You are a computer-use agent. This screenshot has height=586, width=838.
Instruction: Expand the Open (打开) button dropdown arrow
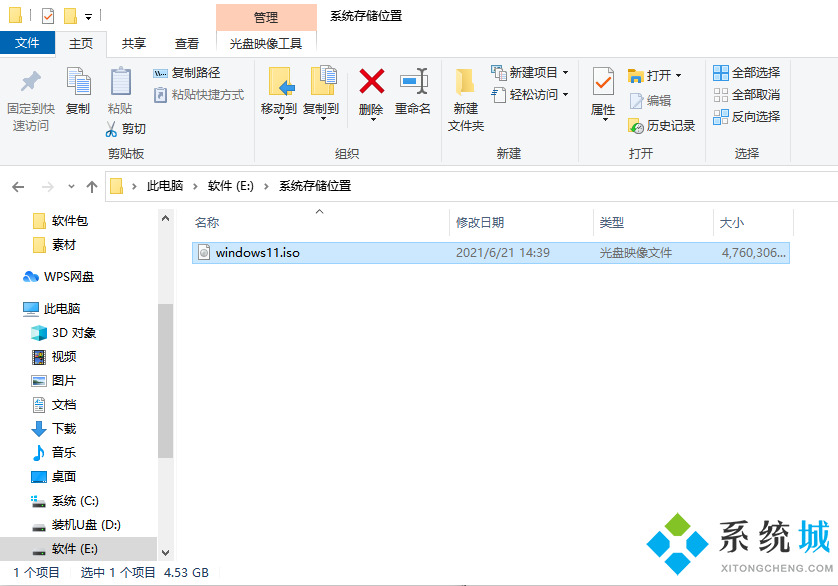click(x=678, y=75)
